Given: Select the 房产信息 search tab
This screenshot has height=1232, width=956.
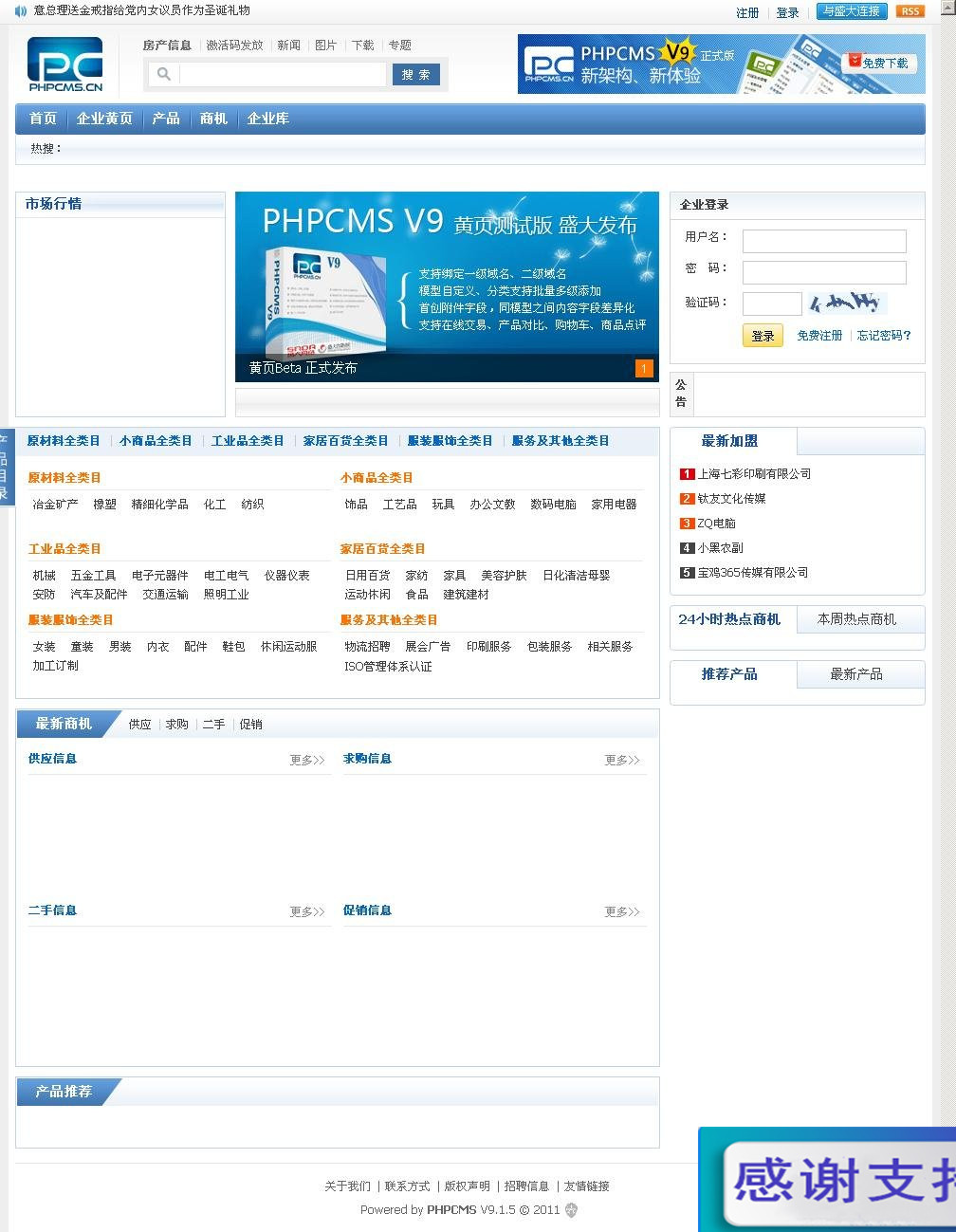Looking at the screenshot, I should pyautogui.click(x=167, y=46).
